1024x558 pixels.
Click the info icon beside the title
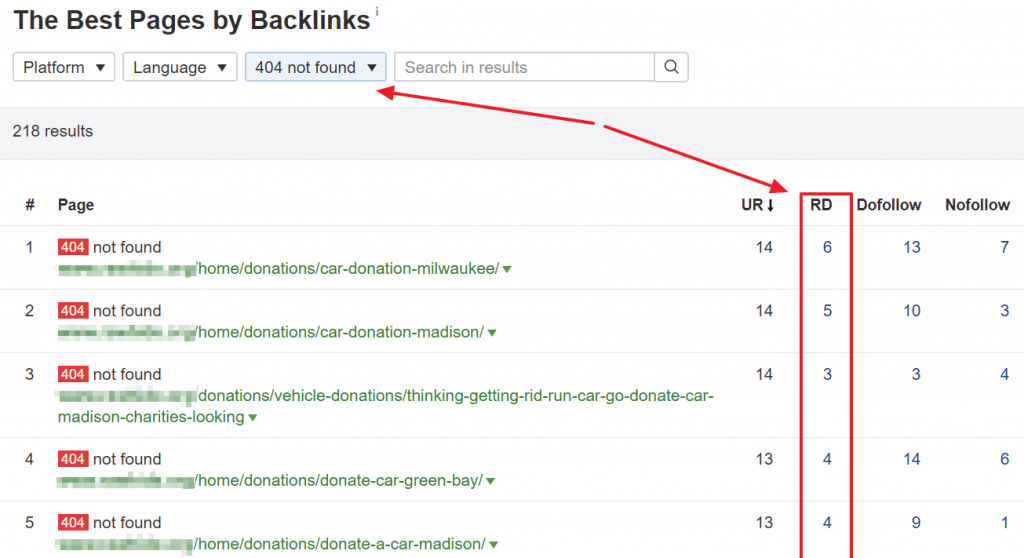[376, 12]
